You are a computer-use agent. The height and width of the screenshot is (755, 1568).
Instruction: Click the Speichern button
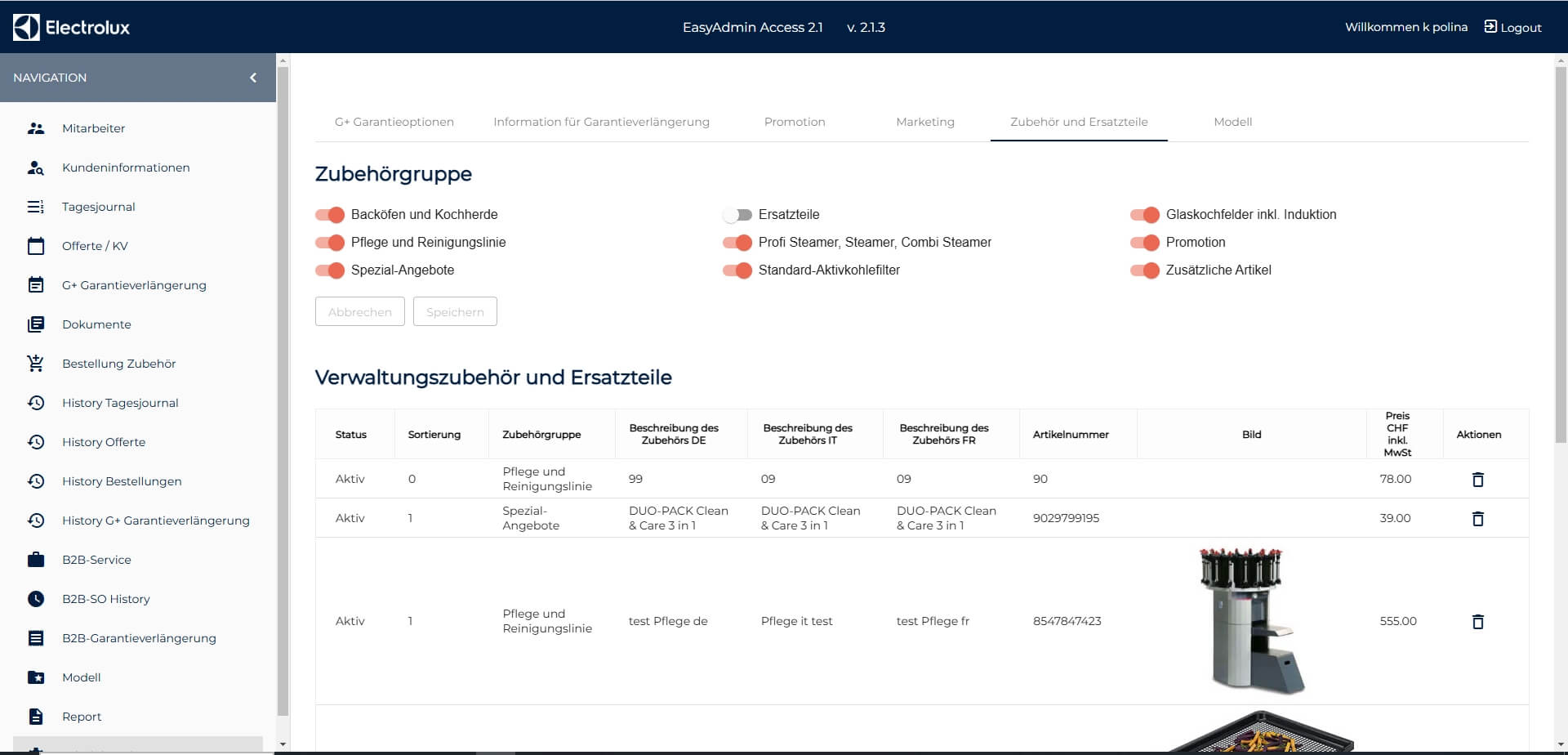click(x=455, y=312)
